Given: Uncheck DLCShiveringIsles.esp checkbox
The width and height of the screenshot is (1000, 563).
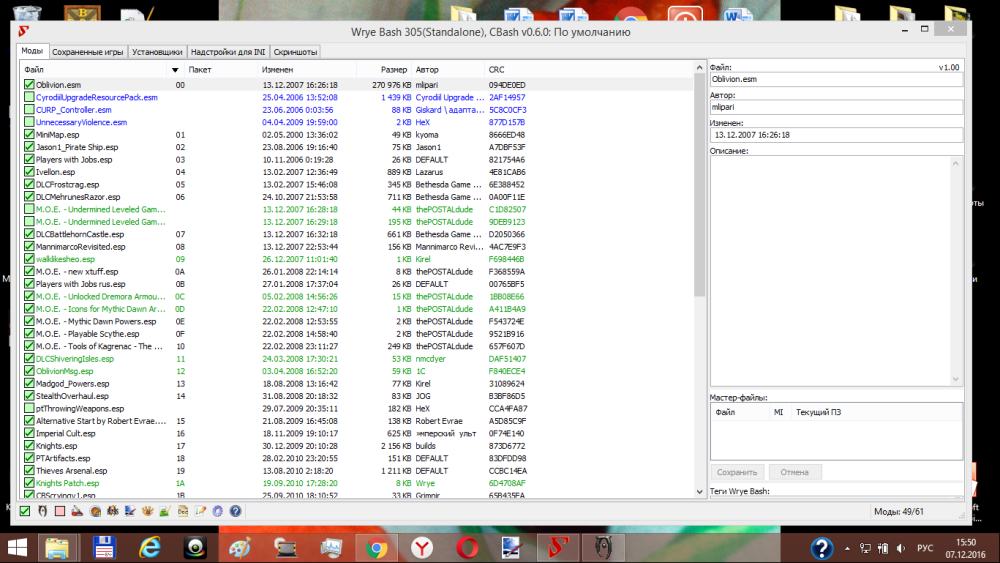Looking at the screenshot, I should pyautogui.click(x=29, y=358).
